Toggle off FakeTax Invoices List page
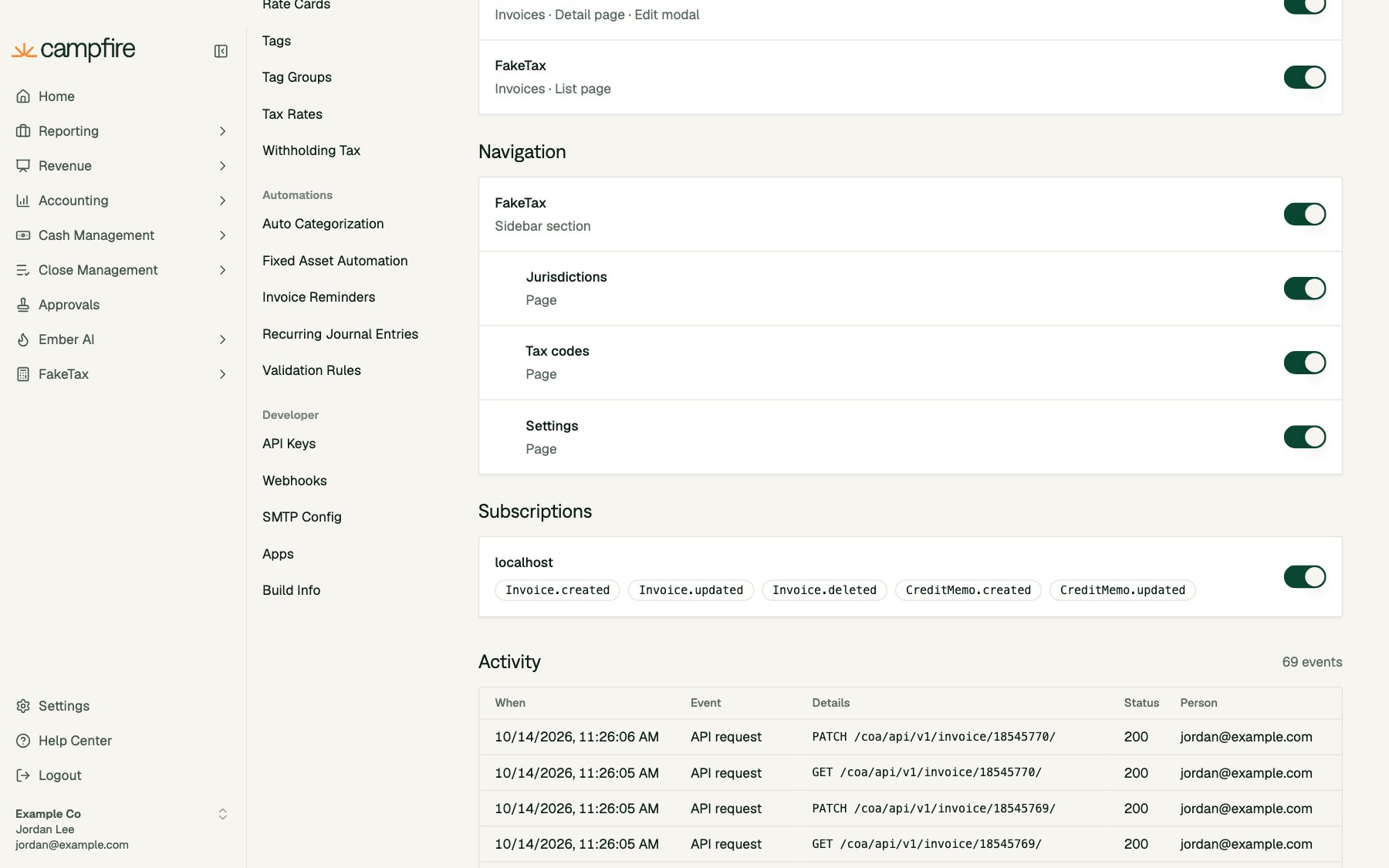The height and width of the screenshot is (868, 1389). [x=1305, y=77]
